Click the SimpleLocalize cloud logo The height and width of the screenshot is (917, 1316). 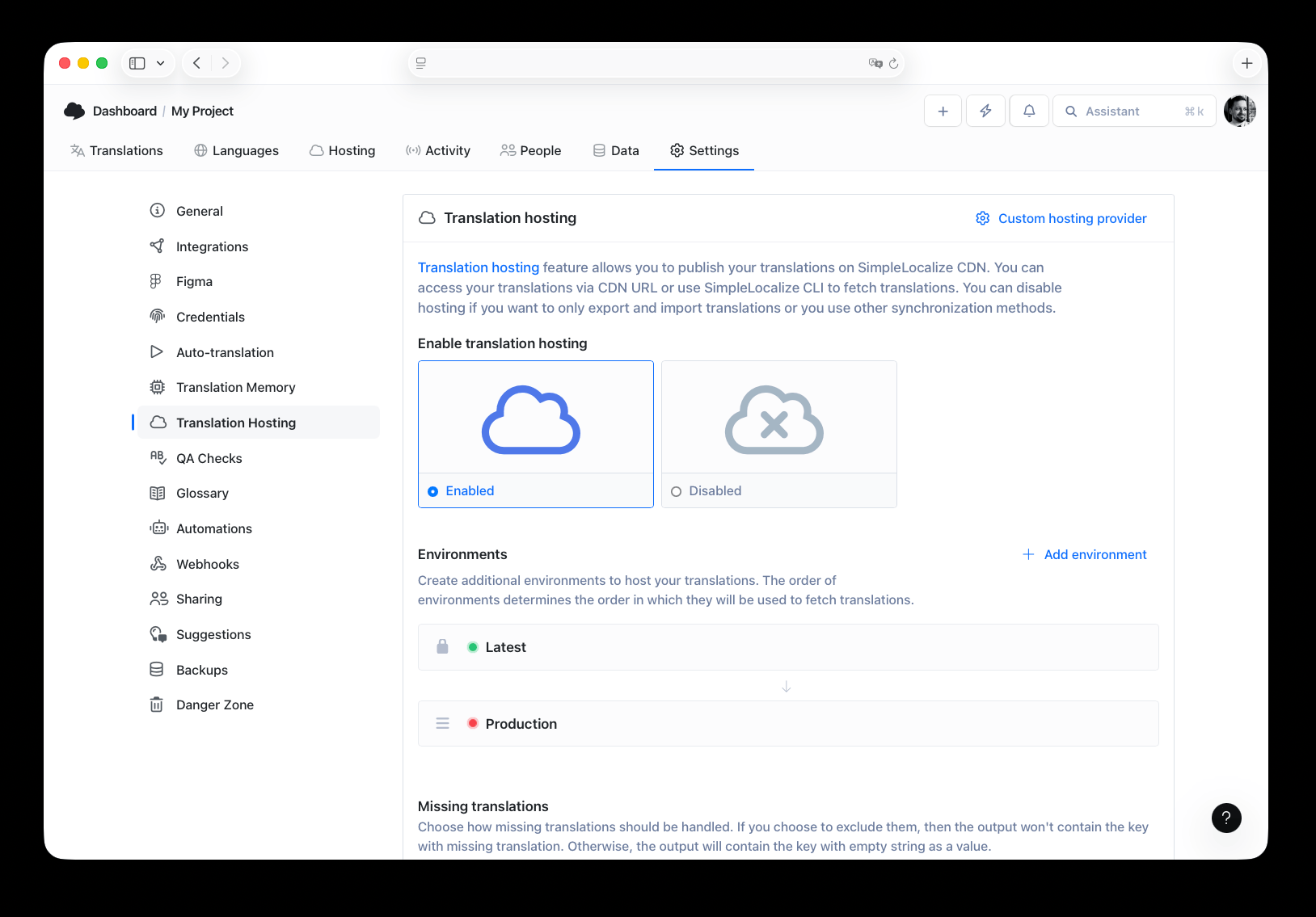point(74,111)
